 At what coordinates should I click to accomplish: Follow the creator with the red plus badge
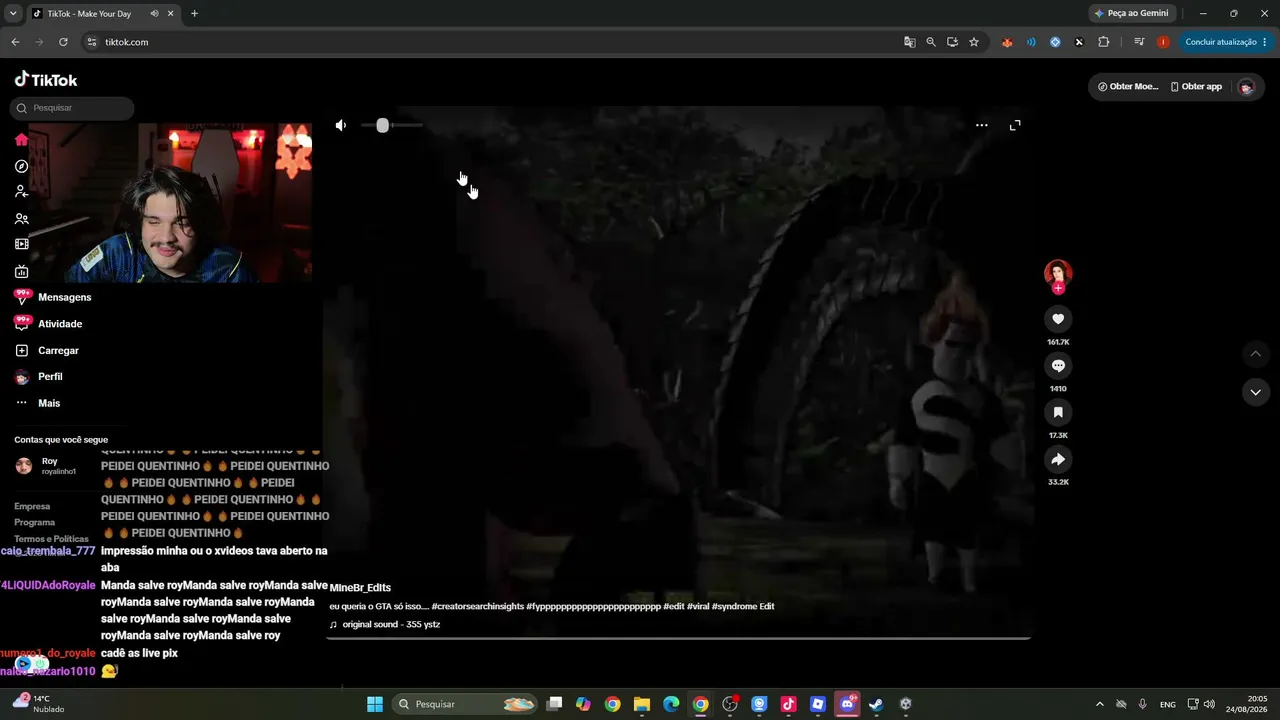(x=1058, y=288)
